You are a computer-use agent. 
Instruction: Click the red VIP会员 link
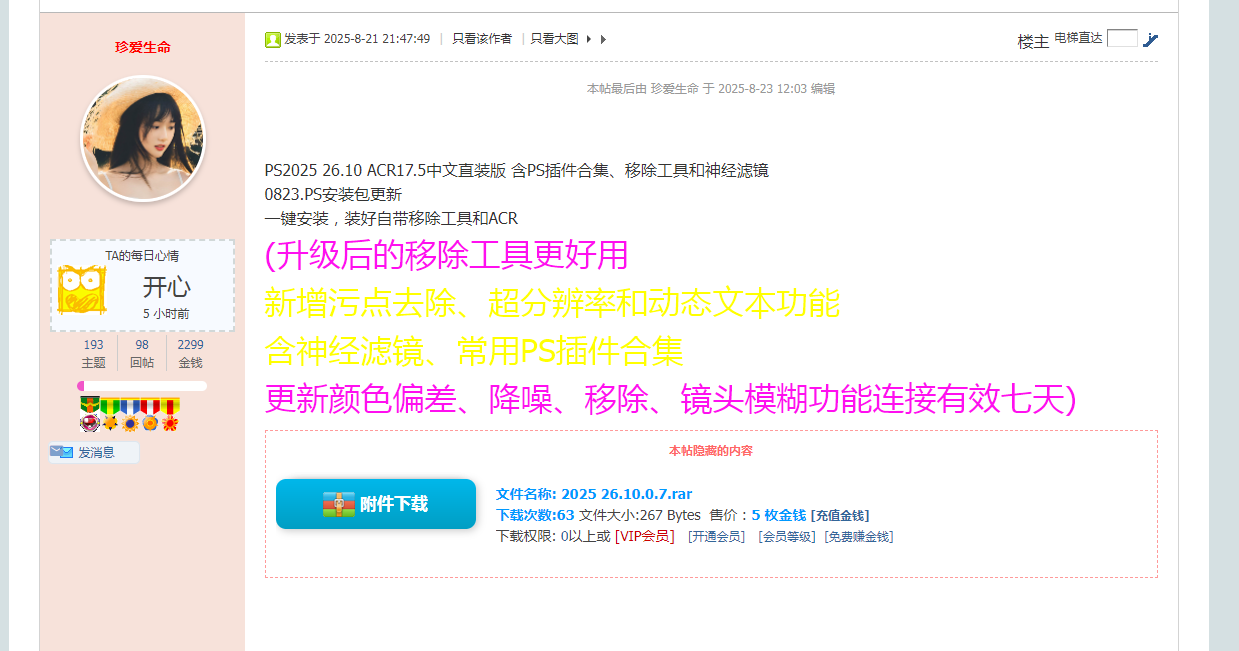click(644, 537)
